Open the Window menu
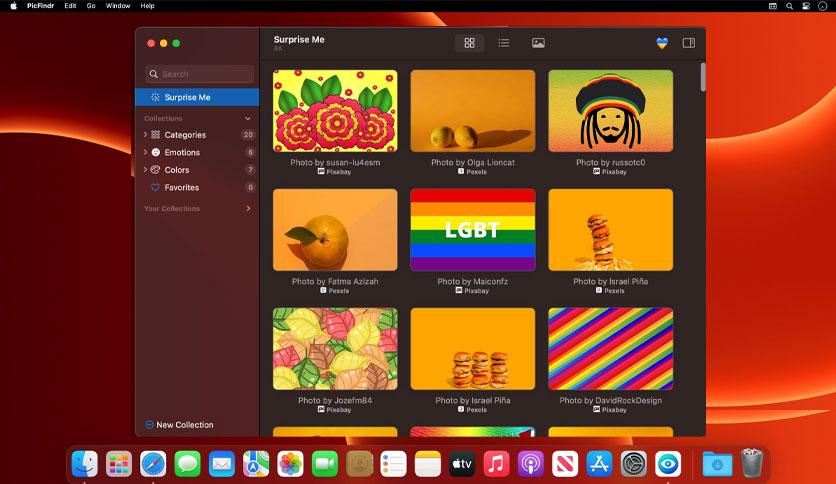The width and height of the screenshot is (836, 484). tap(118, 6)
